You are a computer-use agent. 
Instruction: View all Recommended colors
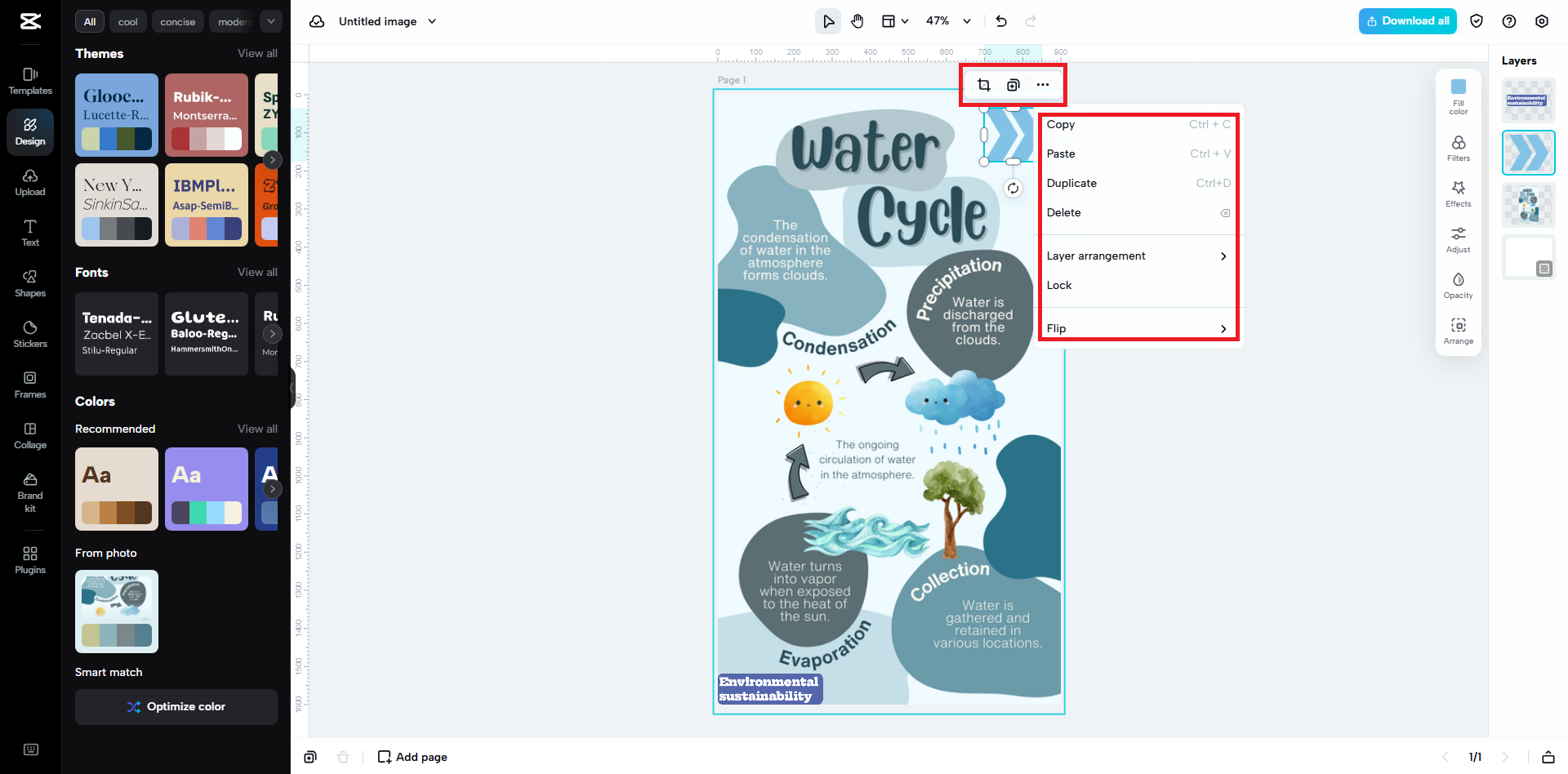257,429
